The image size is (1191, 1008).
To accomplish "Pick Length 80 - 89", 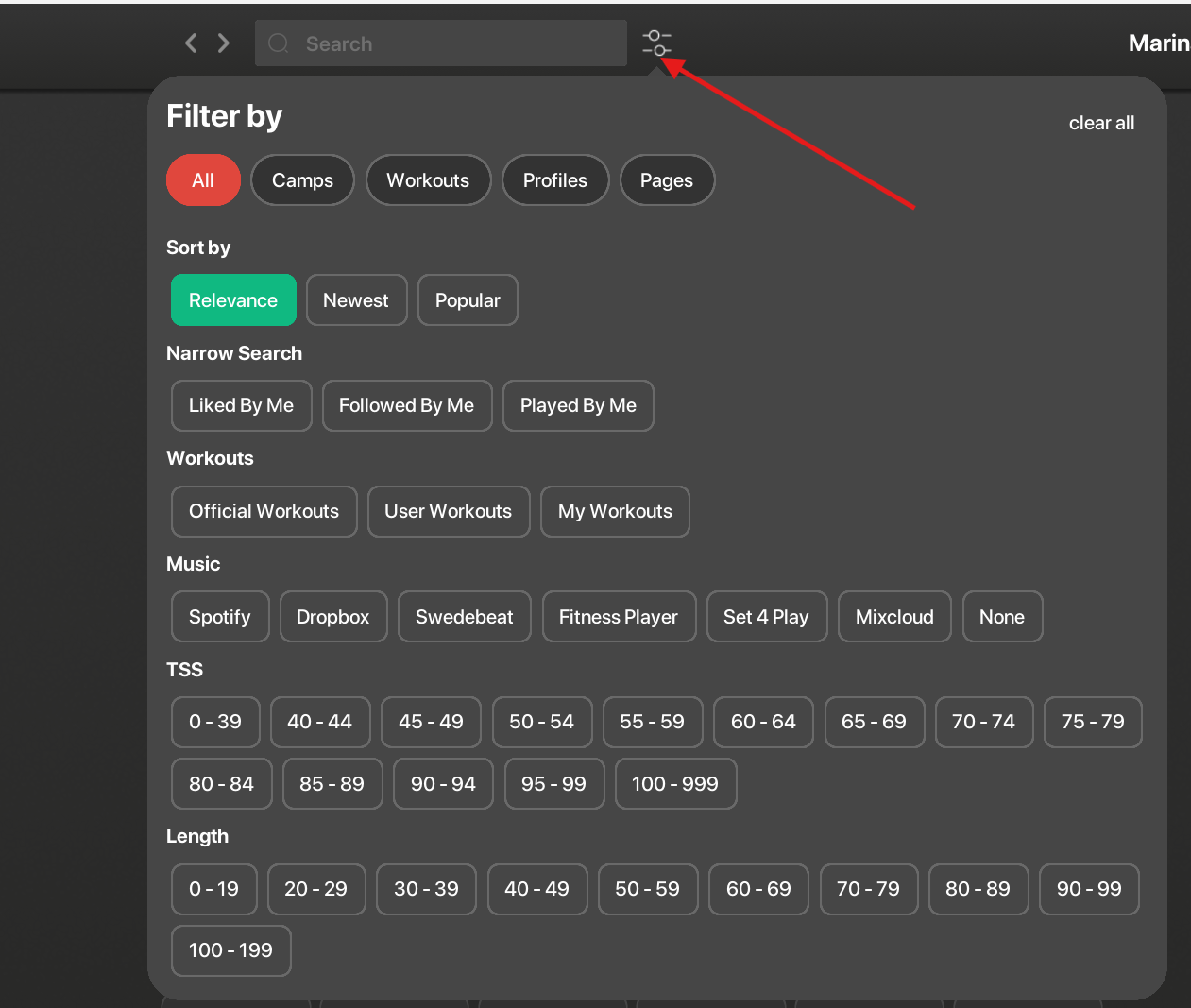I will (978, 889).
